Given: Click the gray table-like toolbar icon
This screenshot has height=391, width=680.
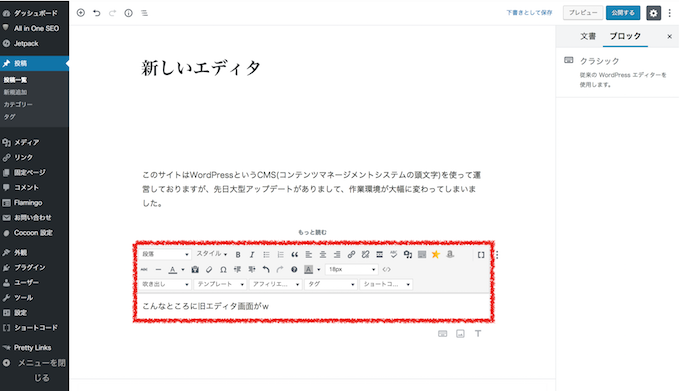Looking at the screenshot, I should click(x=422, y=254).
